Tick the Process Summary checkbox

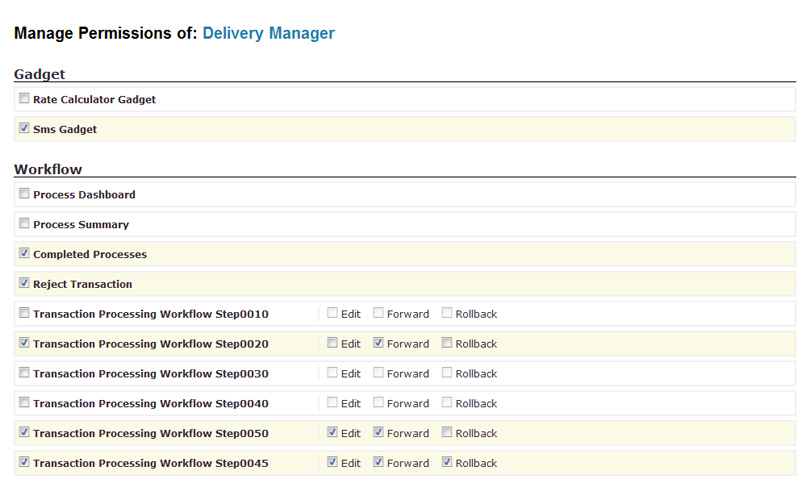point(24,224)
